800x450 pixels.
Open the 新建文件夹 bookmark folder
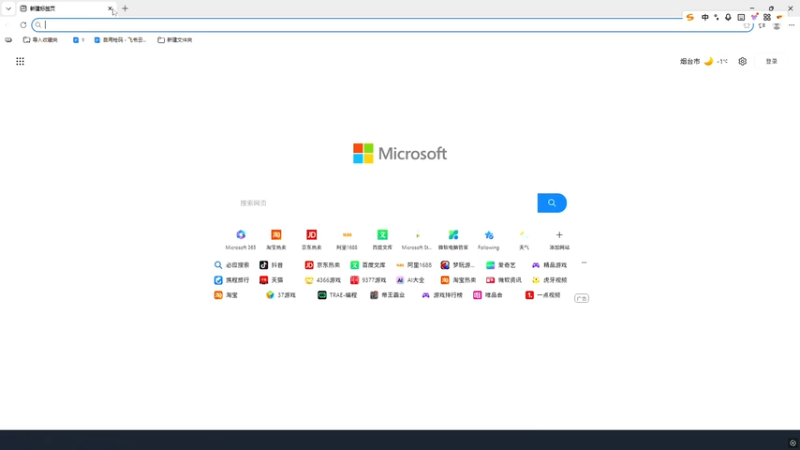click(175, 40)
